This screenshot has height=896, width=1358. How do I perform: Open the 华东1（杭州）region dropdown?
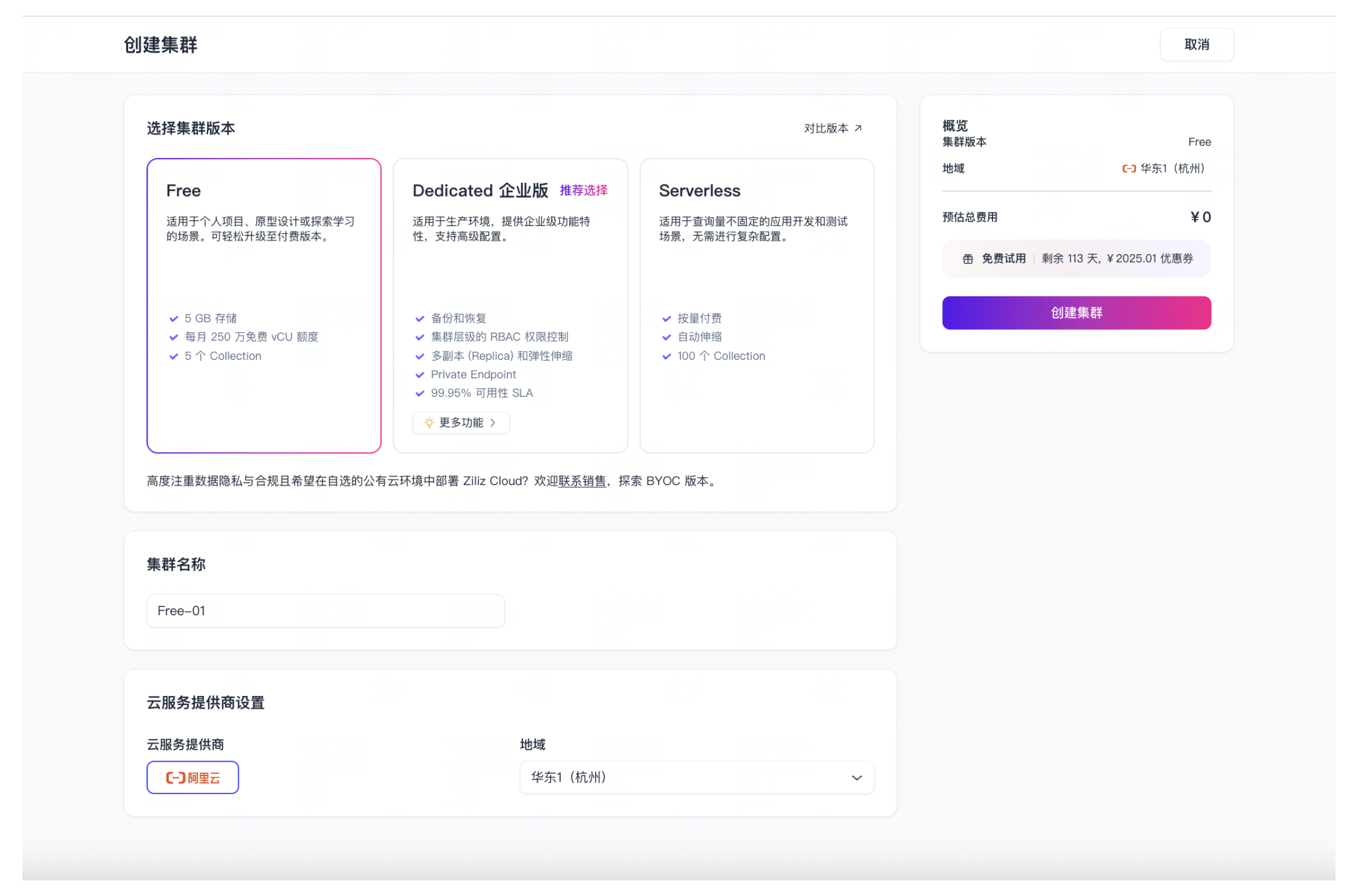pyautogui.click(x=696, y=777)
